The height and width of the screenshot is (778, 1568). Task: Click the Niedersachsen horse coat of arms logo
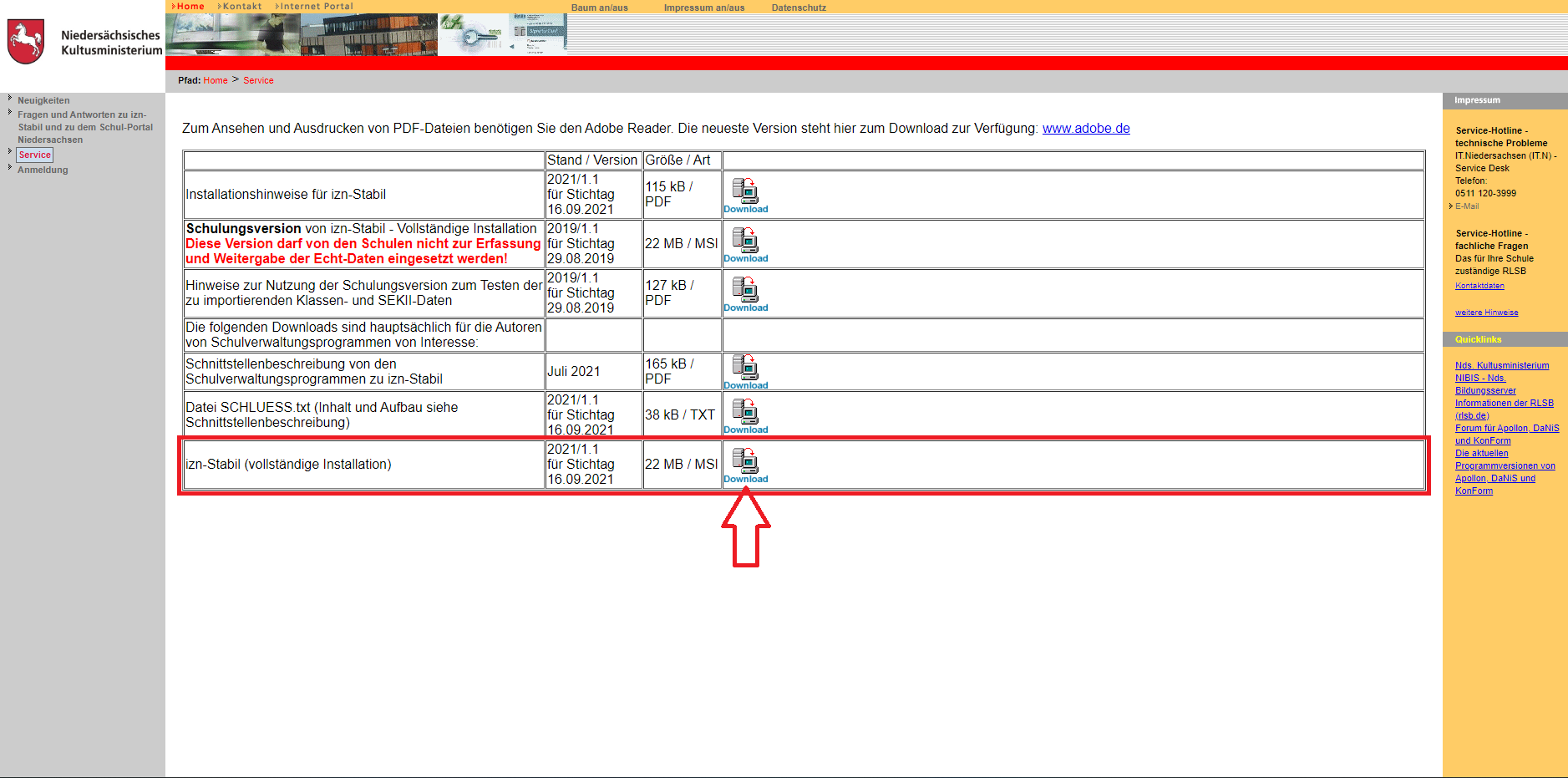coord(25,42)
